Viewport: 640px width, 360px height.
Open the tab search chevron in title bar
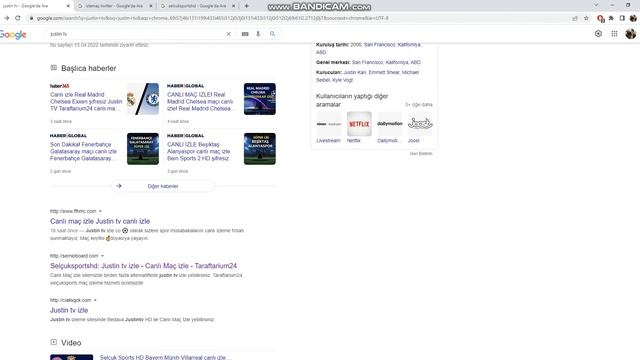[596, 5]
